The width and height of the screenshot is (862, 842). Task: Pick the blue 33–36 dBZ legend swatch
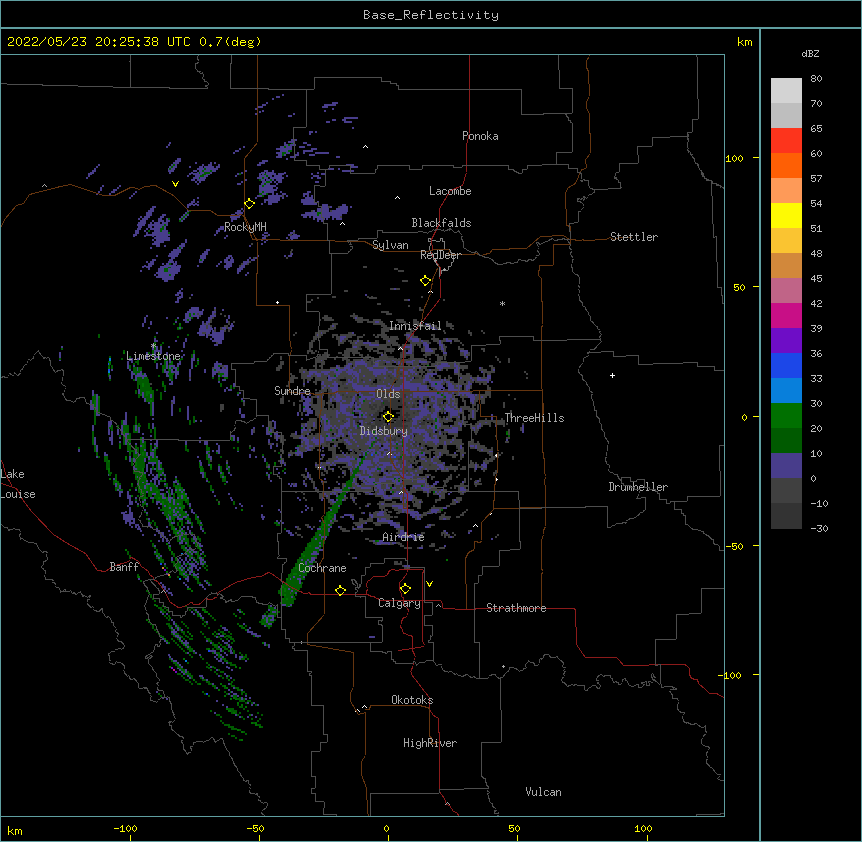pyautogui.click(x=786, y=365)
